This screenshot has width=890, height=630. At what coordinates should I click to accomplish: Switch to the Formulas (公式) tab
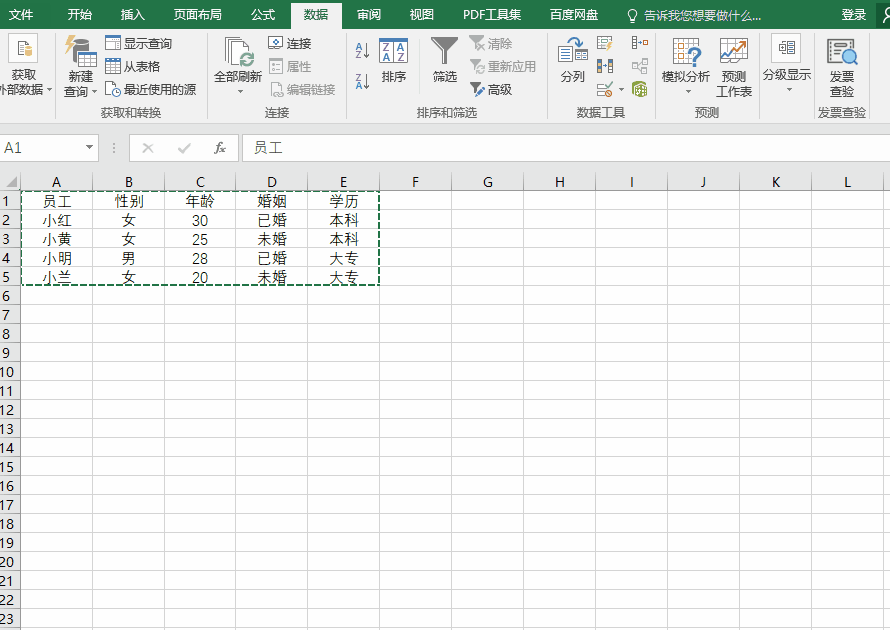pyautogui.click(x=263, y=15)
